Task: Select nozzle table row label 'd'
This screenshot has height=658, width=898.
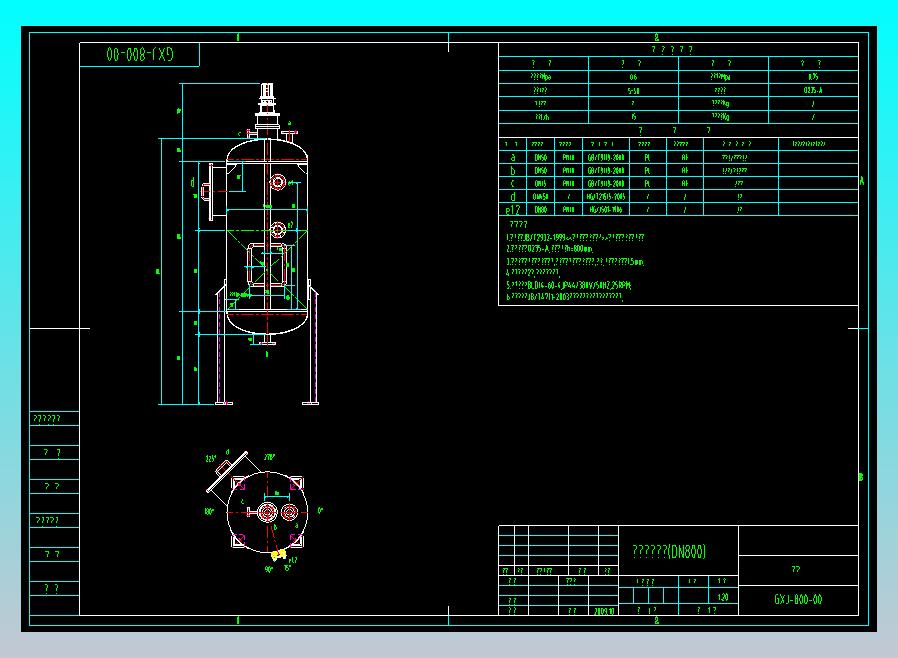Action: click(x=513, y=196)
